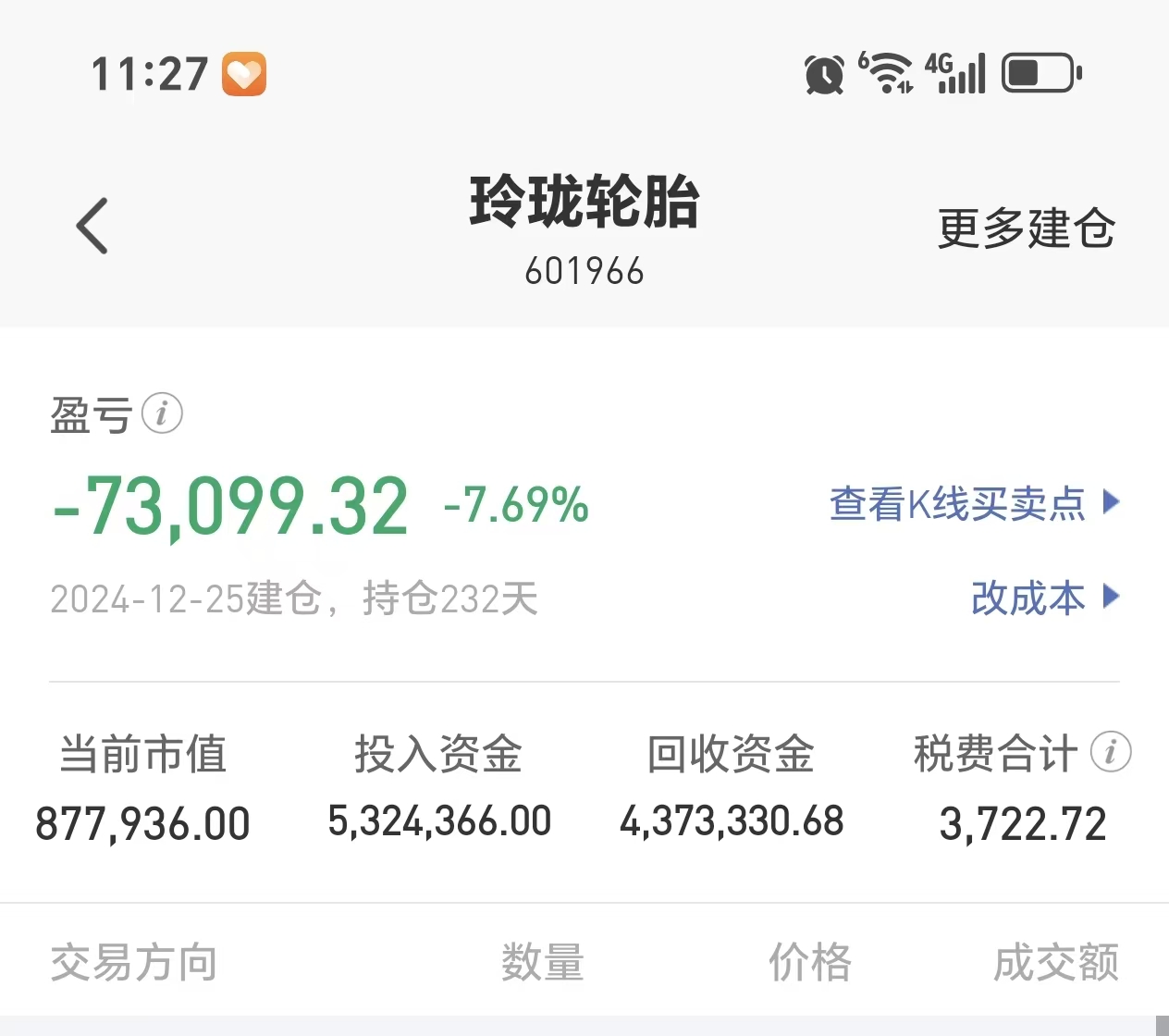The image size is (1169, 1036).
Task: Tap the 税费合计 label
Action: (996, 754)
